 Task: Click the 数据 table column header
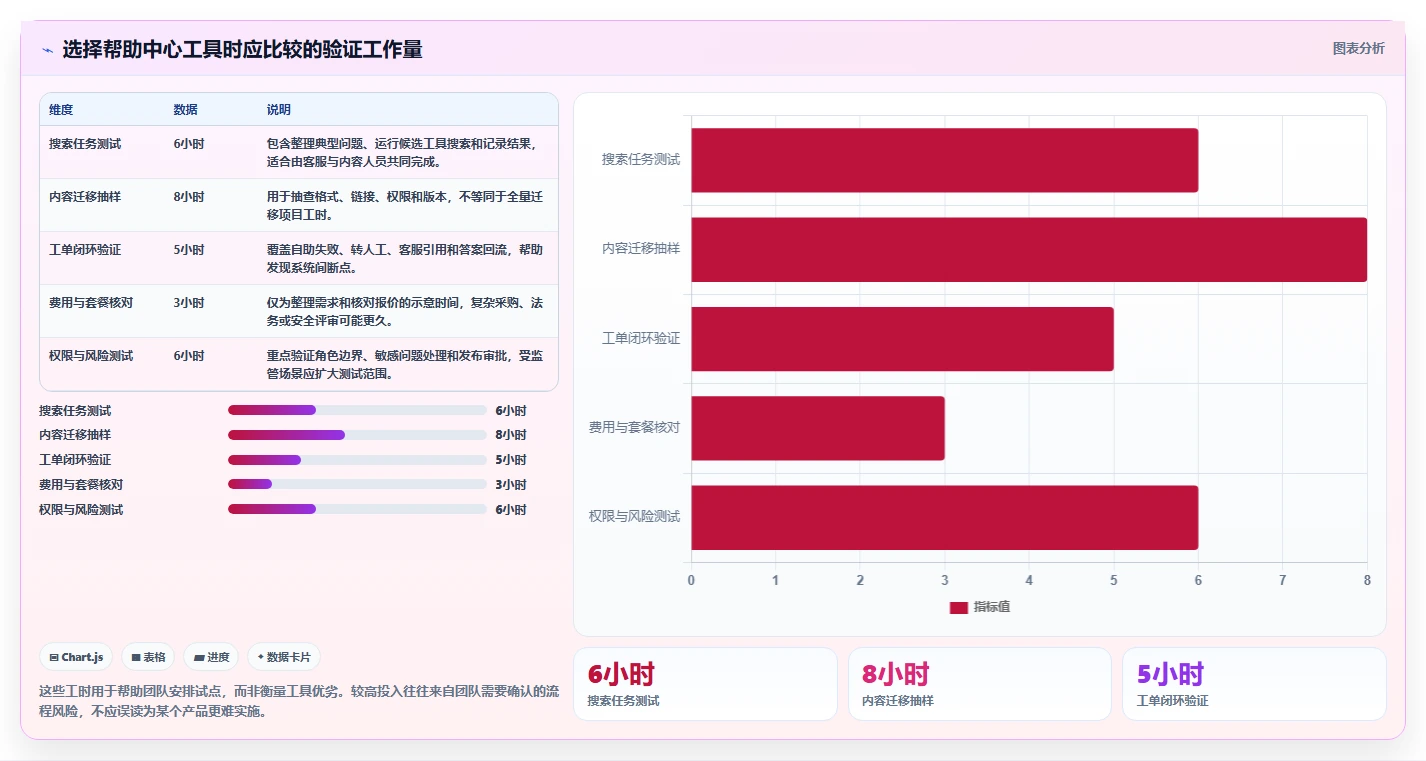click(x=185, y=110)
